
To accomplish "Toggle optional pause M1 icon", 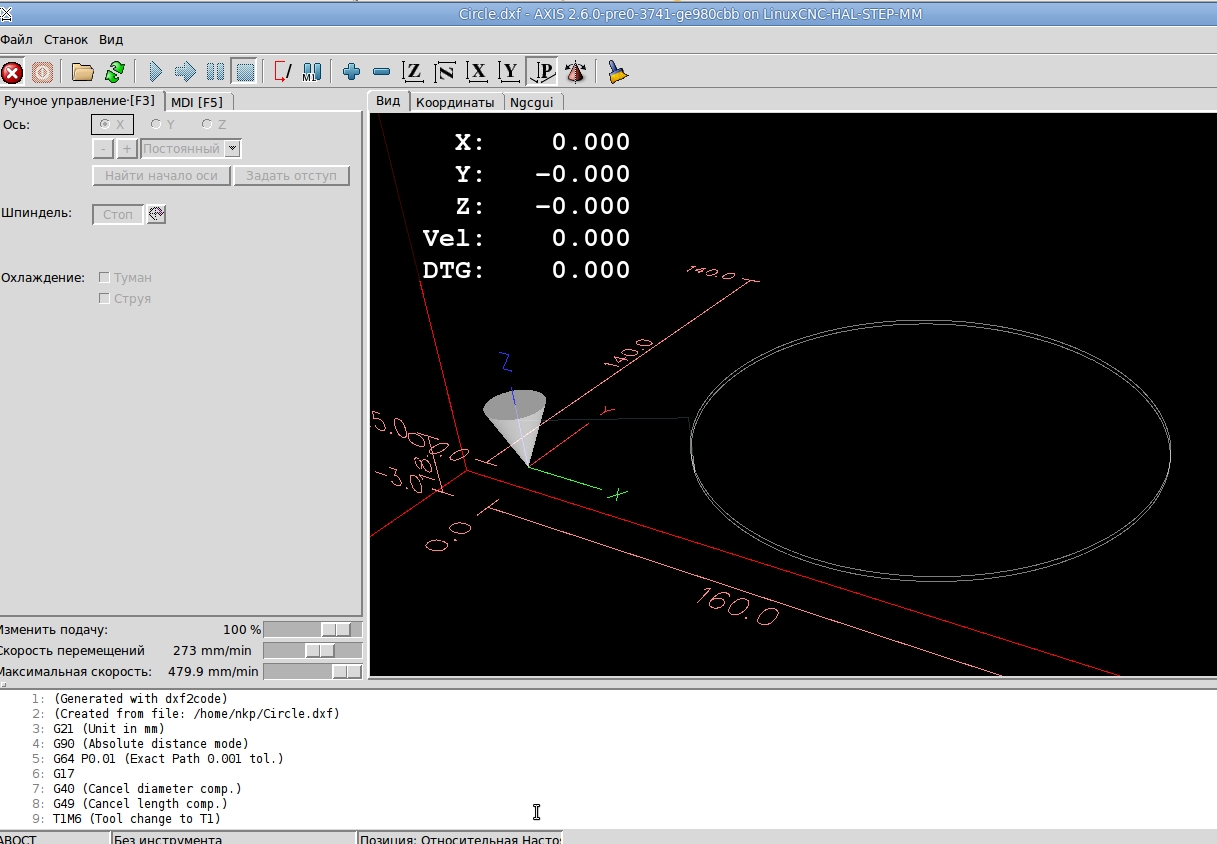I will tap(312, 72).
